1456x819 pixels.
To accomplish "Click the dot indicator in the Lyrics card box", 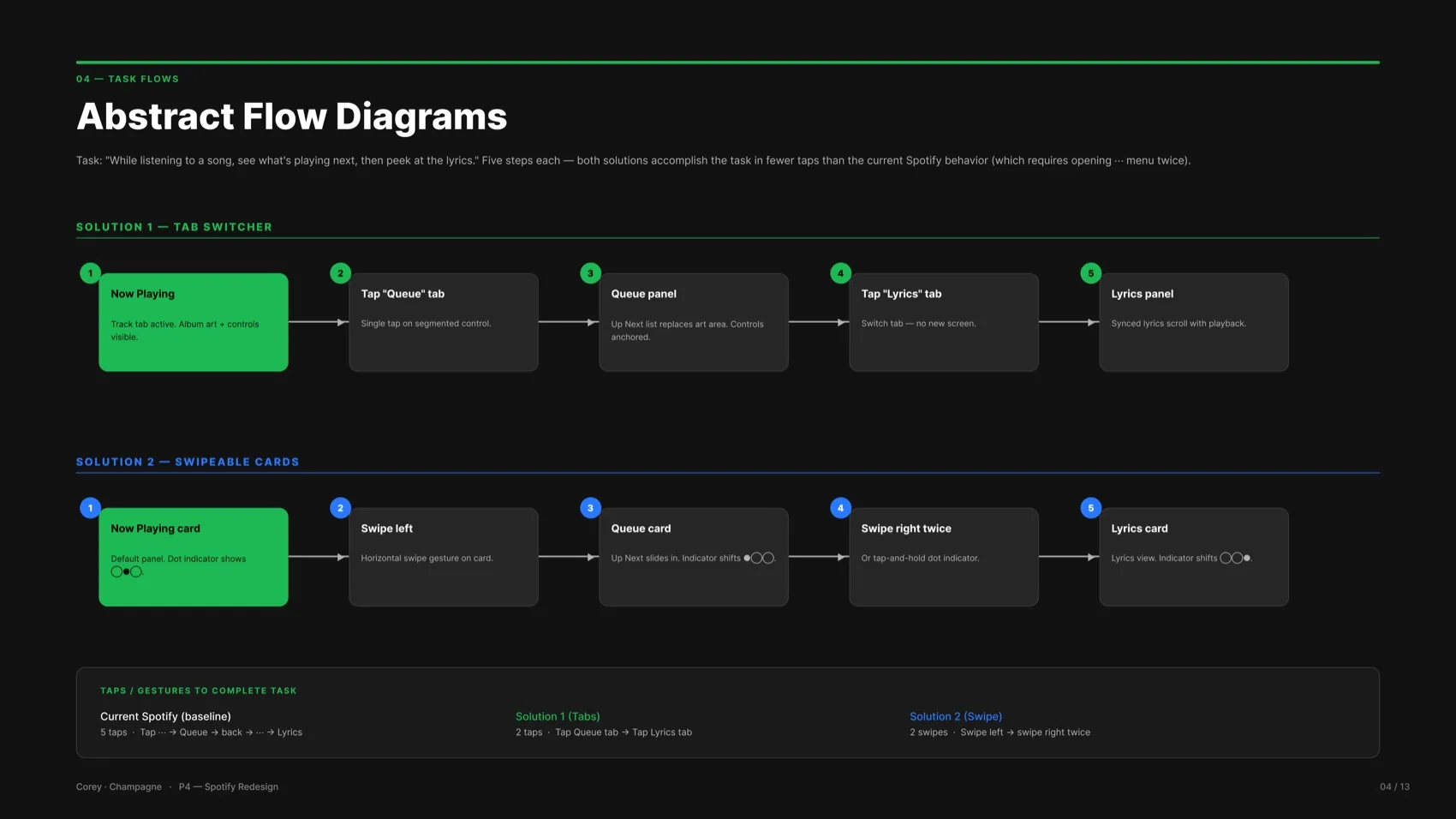I will [x=1235, y=558].
